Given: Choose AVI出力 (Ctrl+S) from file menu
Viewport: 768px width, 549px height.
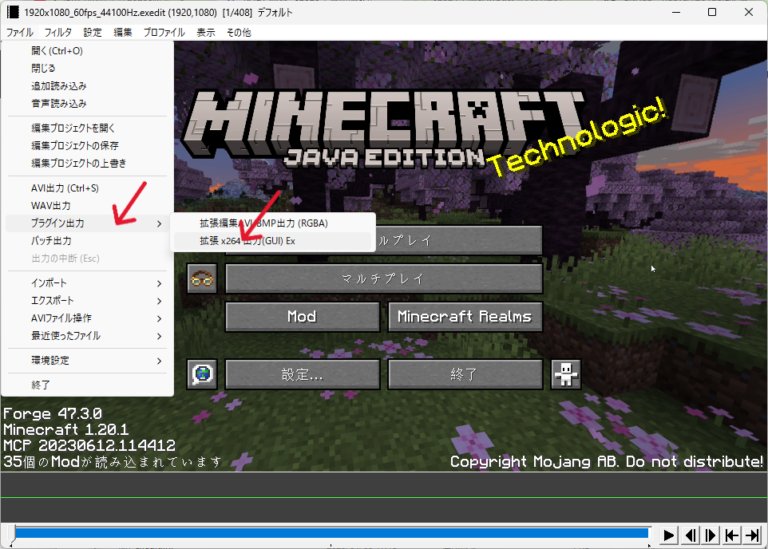Looking at the screenshot, I should [65, 187].
